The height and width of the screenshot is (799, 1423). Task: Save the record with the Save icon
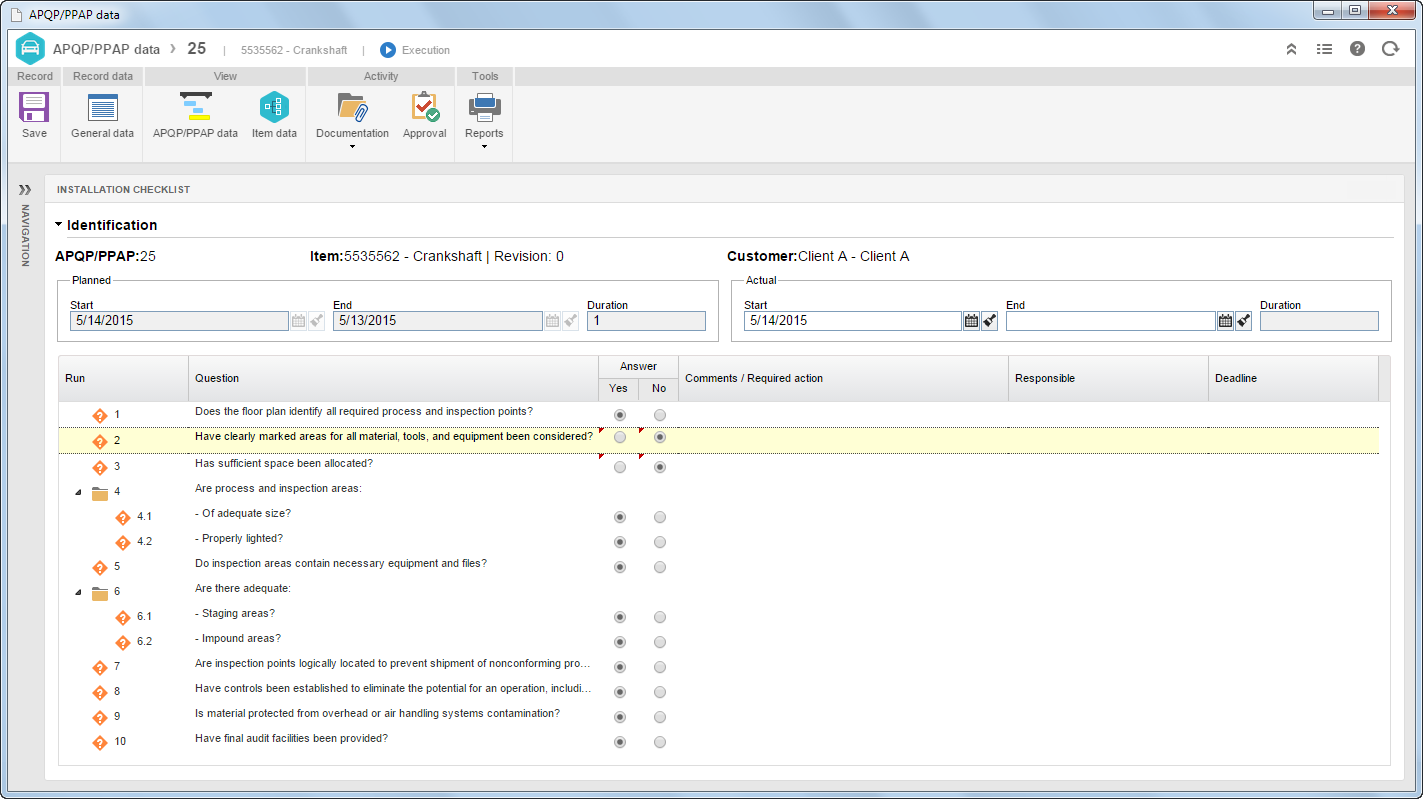[34, 107]
